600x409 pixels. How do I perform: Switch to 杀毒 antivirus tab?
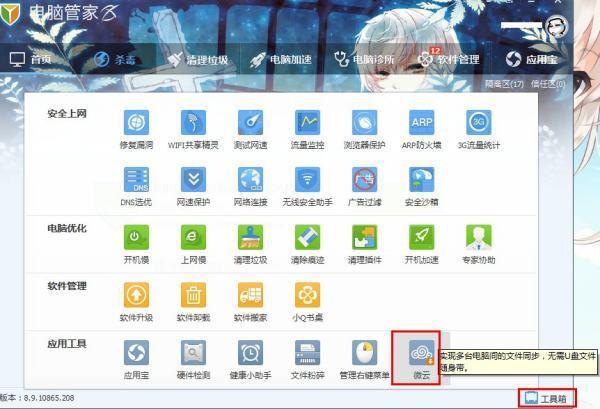point(114,59)
